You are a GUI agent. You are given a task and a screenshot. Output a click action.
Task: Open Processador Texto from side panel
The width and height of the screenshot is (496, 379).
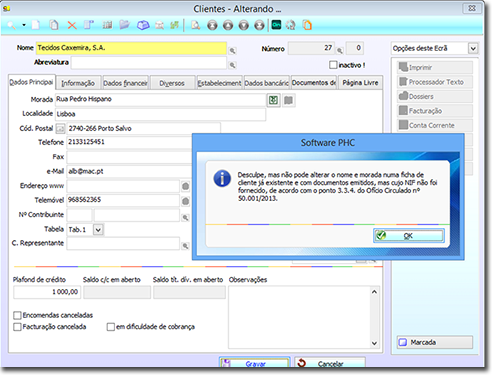435,82
